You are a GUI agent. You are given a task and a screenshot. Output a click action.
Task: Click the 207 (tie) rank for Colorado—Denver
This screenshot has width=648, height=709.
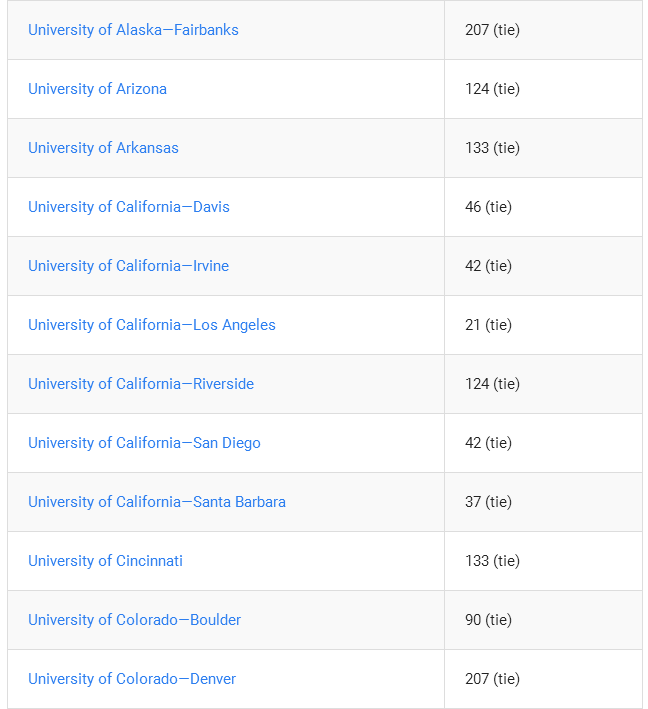(x=492, y=679)
